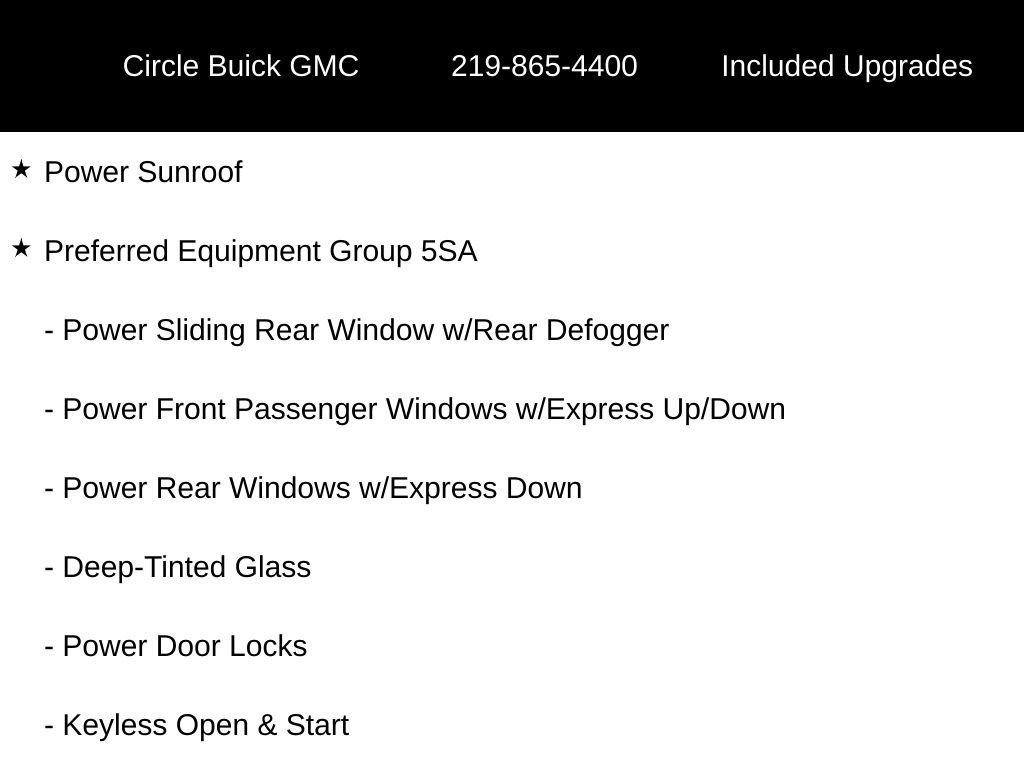Click the dash before Power Front Passenger Windows
Image resolution: width=1024 pixels, height=768 pixels.
click(x=49, y=410)
